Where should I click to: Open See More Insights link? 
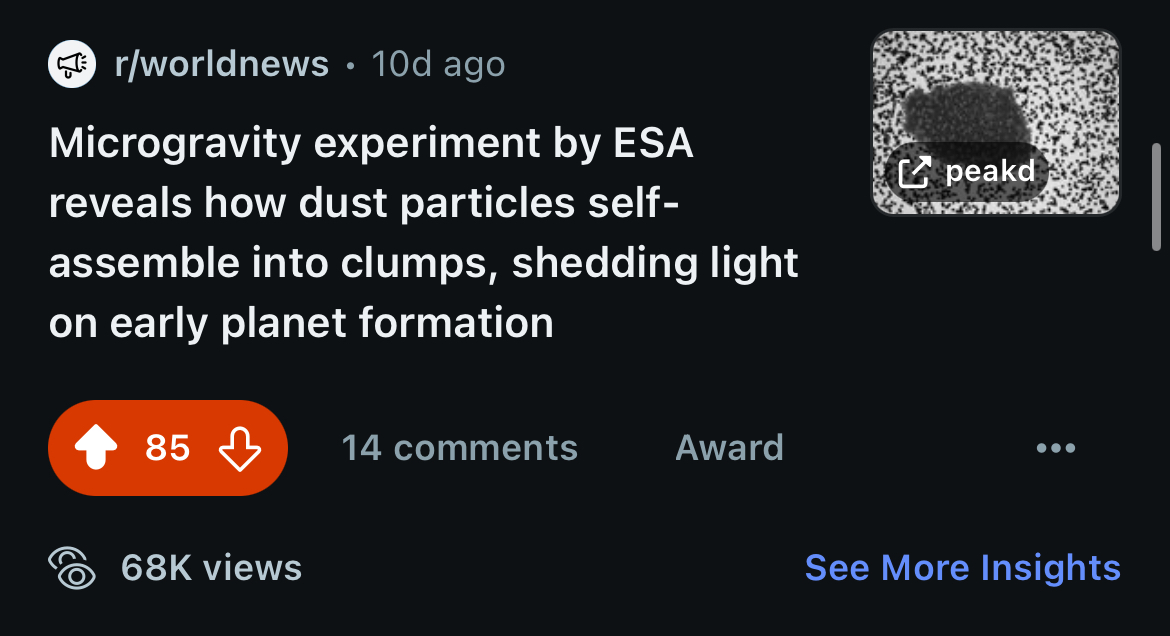(x=963, y=567)
